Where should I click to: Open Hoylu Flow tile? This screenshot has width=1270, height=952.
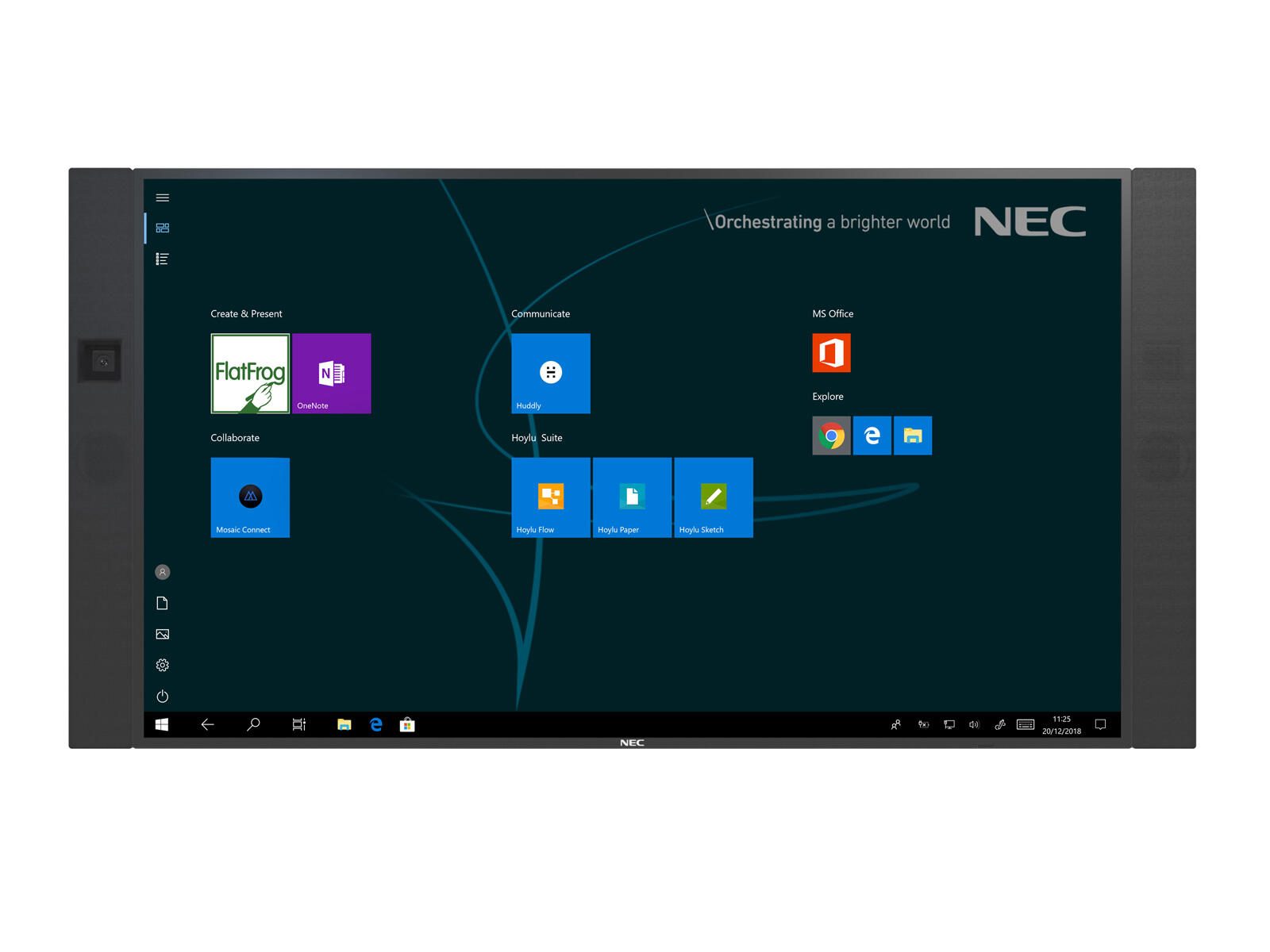550,497
